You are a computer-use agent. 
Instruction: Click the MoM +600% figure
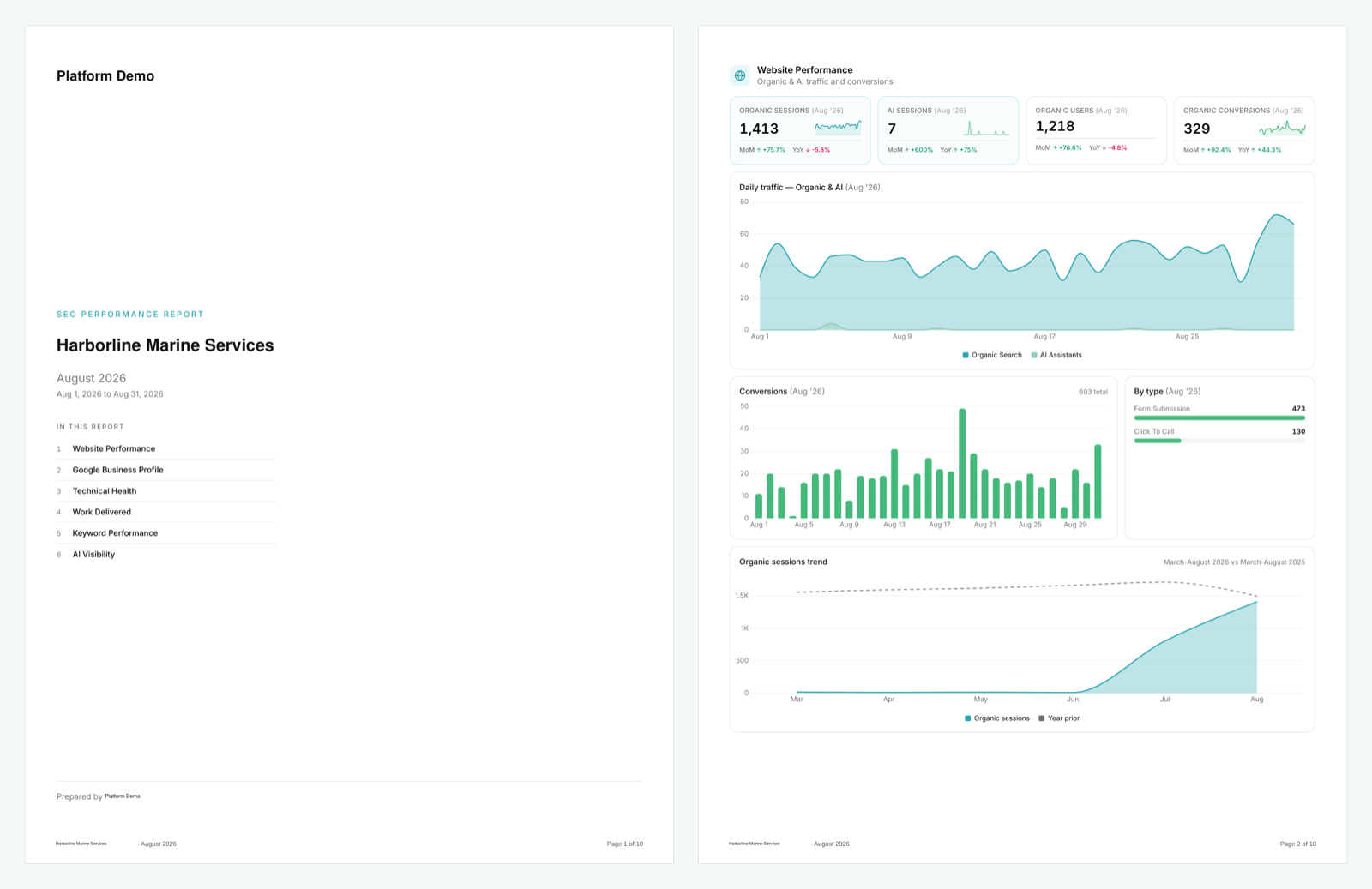[x=910, y=150]
